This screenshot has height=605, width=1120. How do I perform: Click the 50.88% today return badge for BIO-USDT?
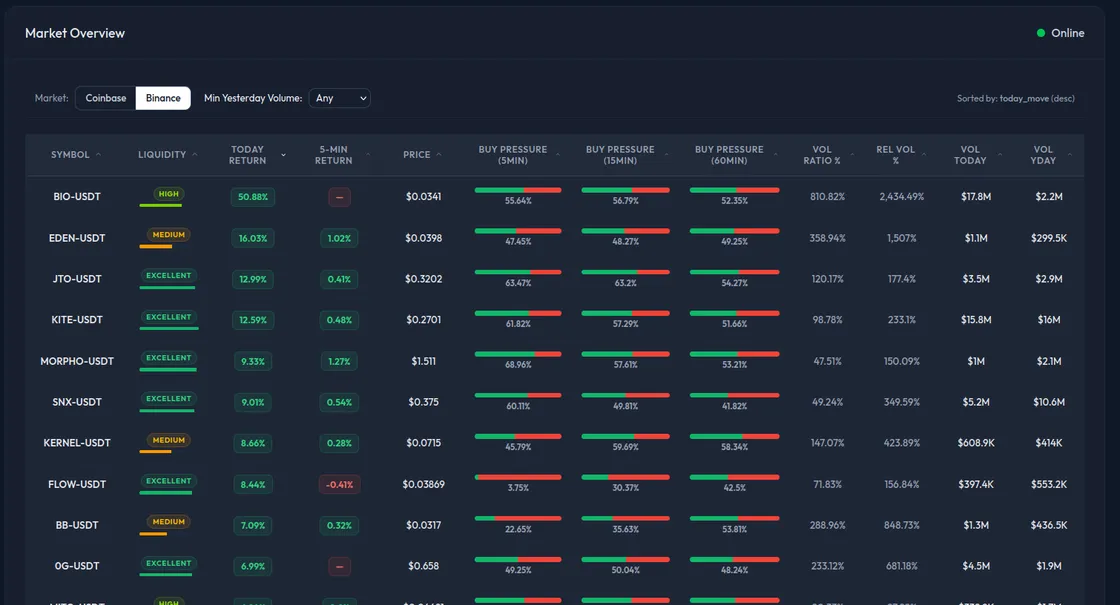[253, 197]
